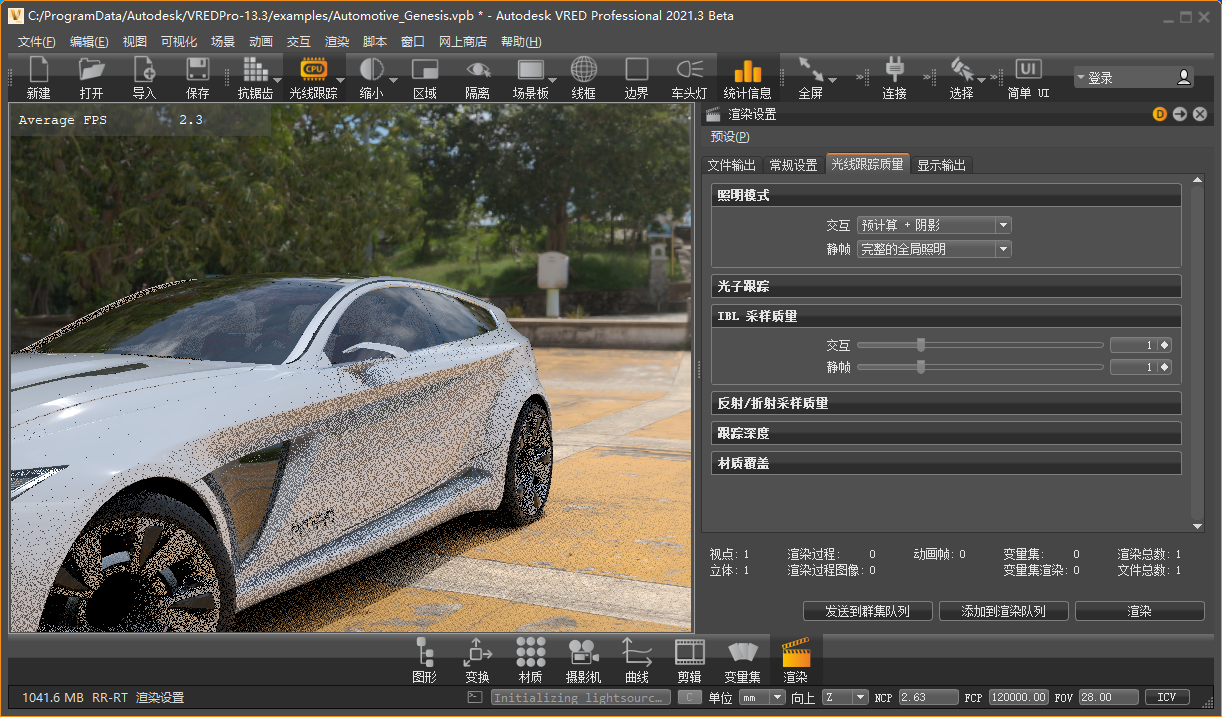Click the New (新建) file icon
Viewport: 1222px width, 717px height.
(x=38, y=72)
